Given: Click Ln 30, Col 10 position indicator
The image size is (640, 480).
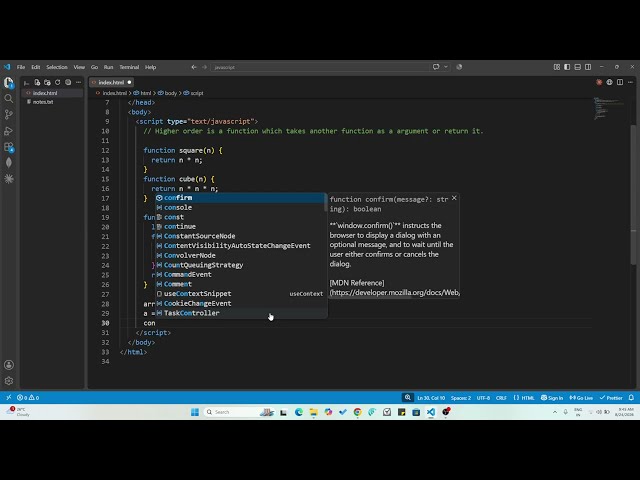Looking at the screenshot, I should click(x=431, y=398).
